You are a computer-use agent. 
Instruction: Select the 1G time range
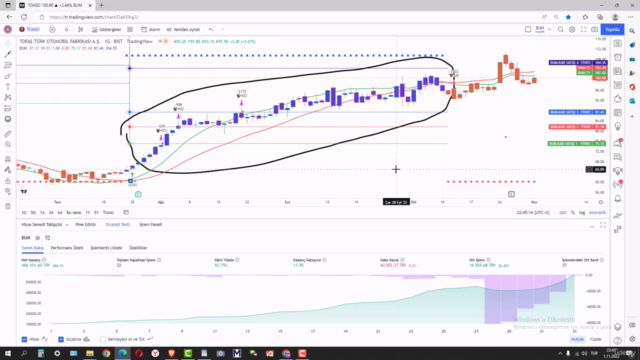point(24,213)
